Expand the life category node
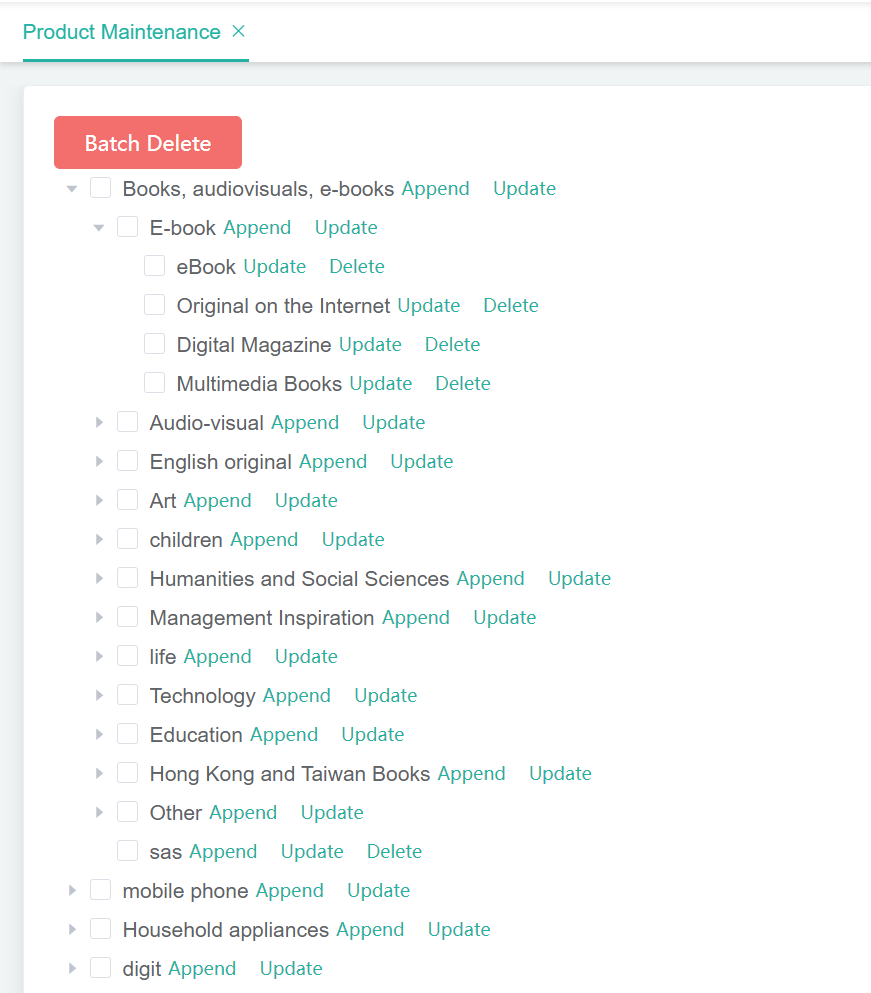 pyautogui.click(x=99, y=657)
